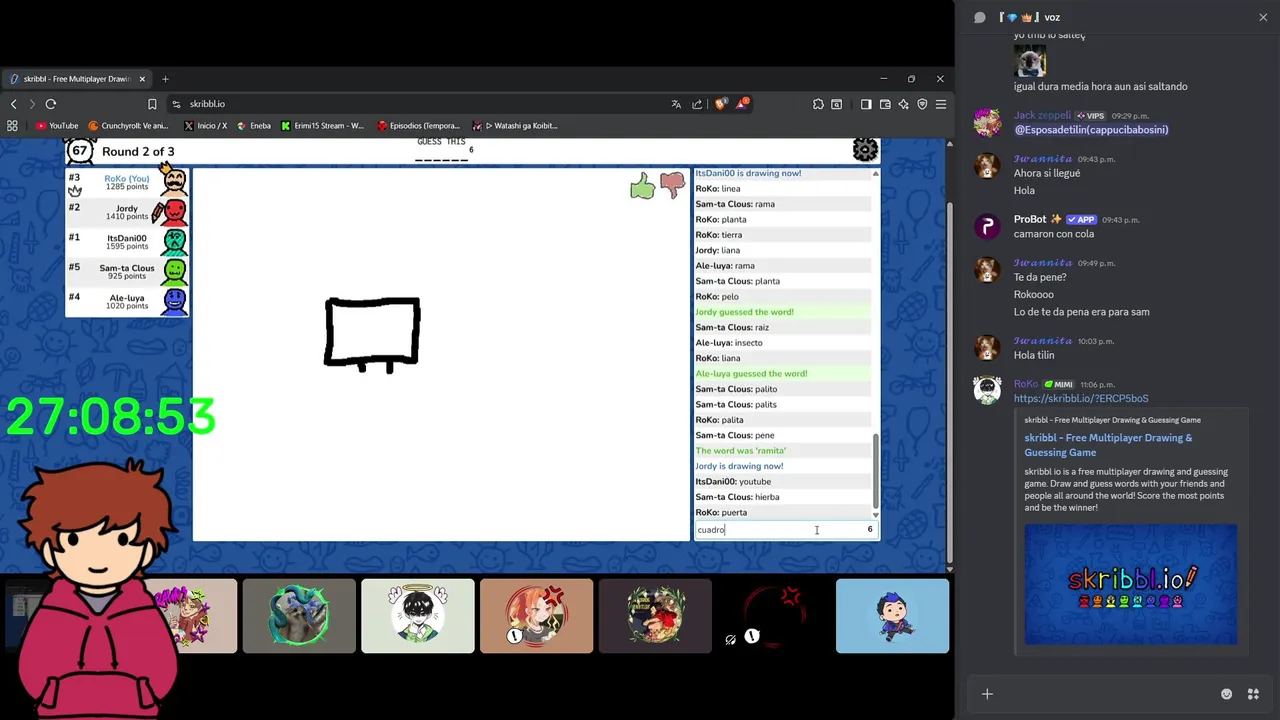Click the round timer clock showing 67
1280x720 pixels.
[80, 151]
